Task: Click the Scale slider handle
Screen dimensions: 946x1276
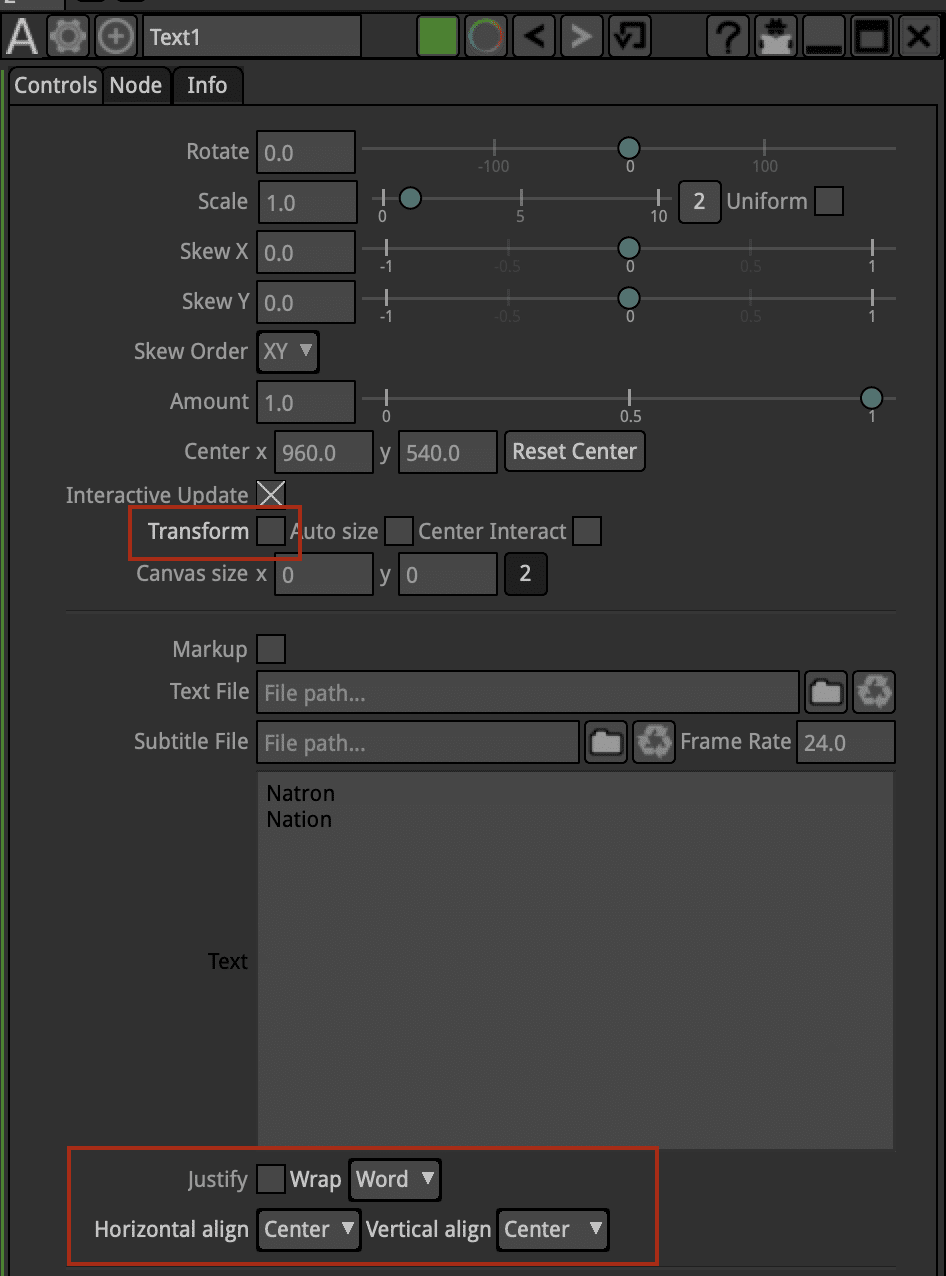Action: pyautogui.click(x=409, y=199)
